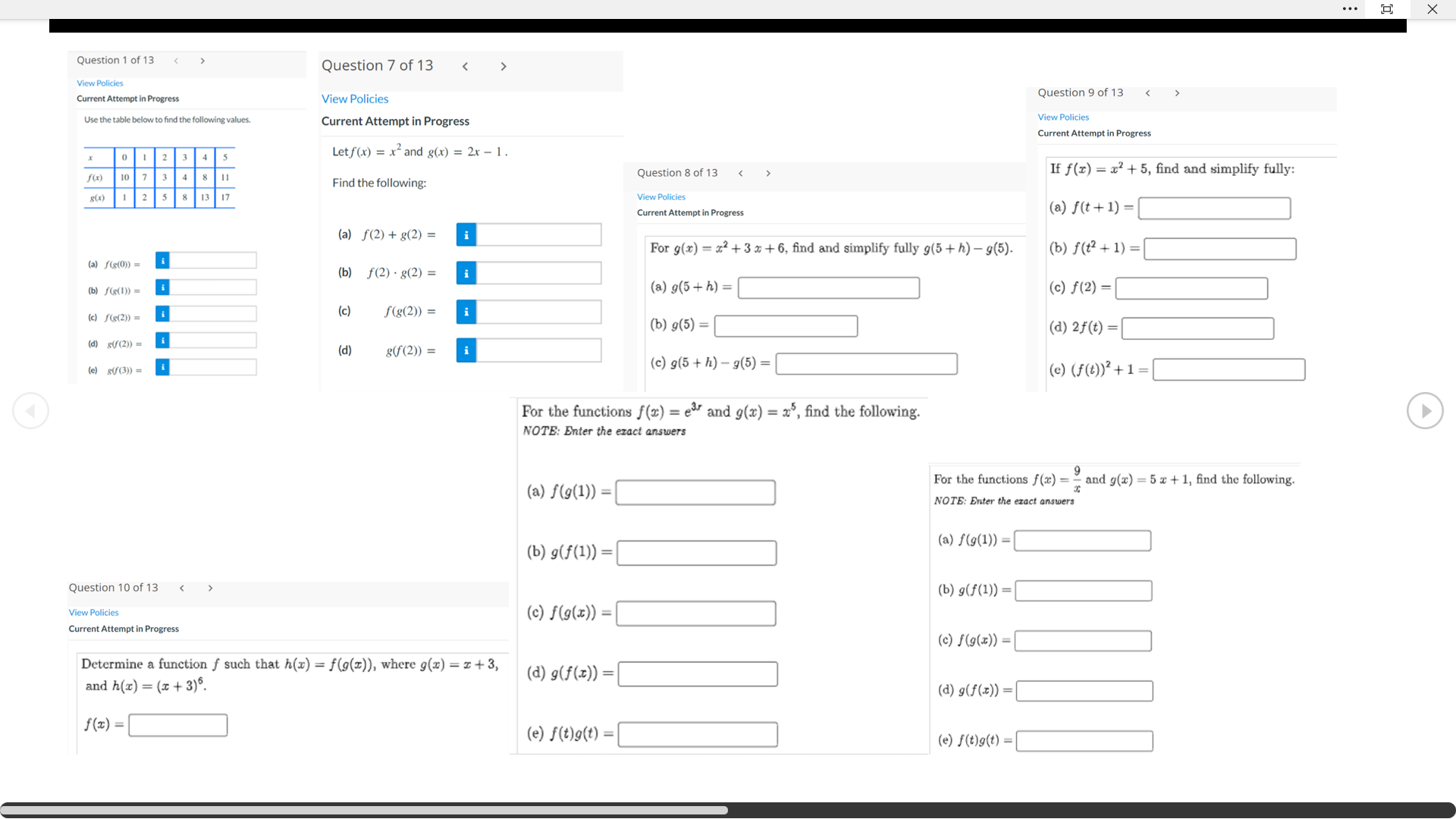This screenshot has height=819, width=1456.
Task: Click the screenshot crop icon near the window controls
Action: [1387, 9]
